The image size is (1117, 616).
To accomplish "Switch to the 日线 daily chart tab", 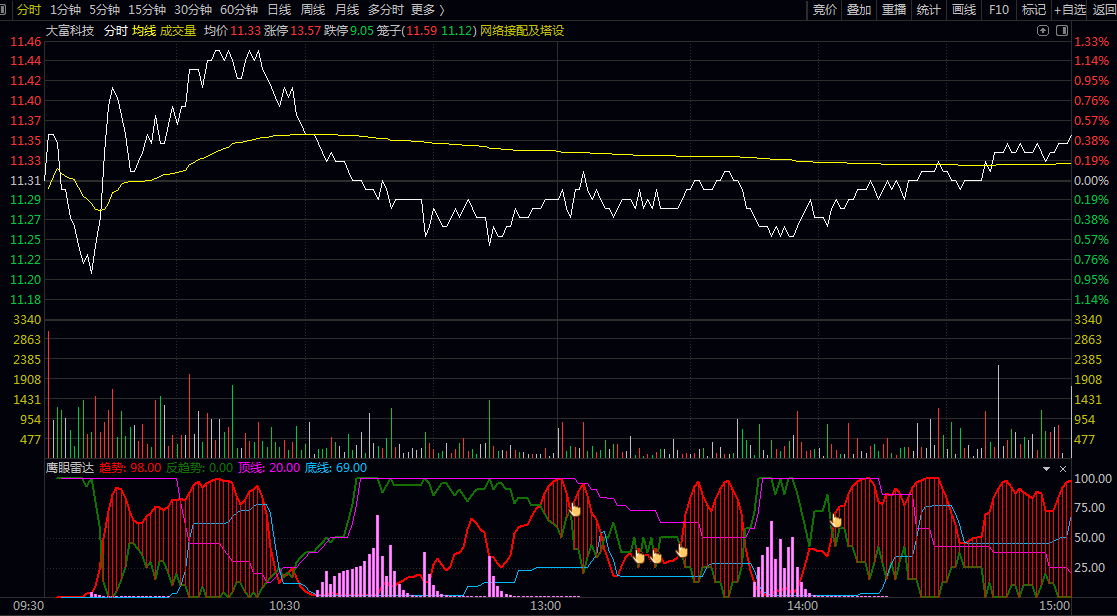I will point(279,10).
